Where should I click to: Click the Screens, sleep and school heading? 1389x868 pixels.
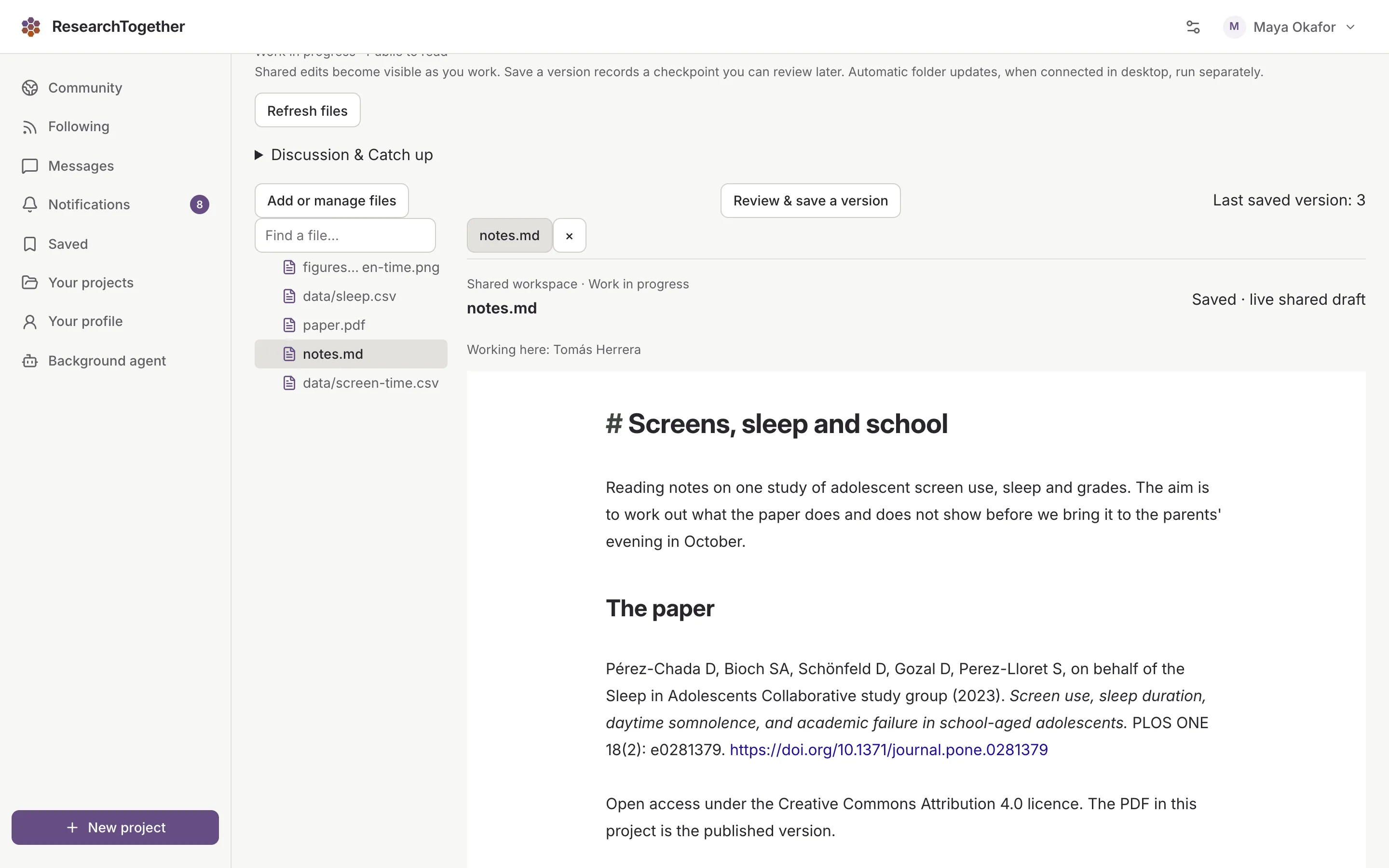776,424
